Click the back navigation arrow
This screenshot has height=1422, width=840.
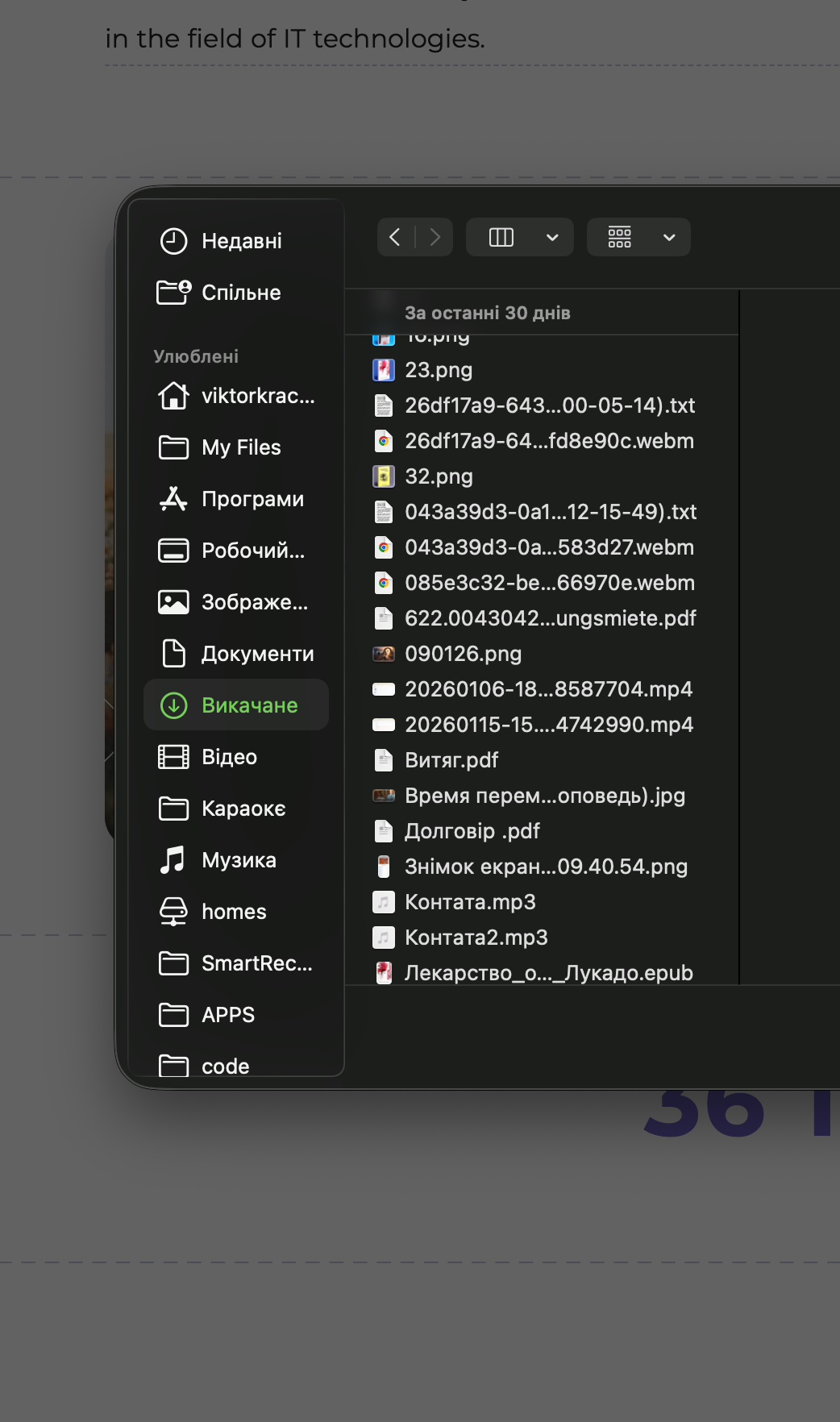(x=395, y=237)
